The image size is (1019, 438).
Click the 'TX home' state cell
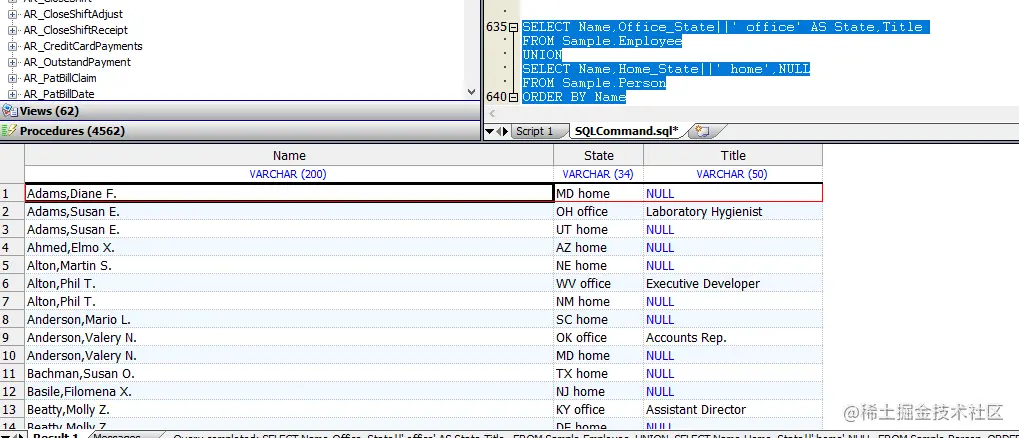tap(599, 374)
